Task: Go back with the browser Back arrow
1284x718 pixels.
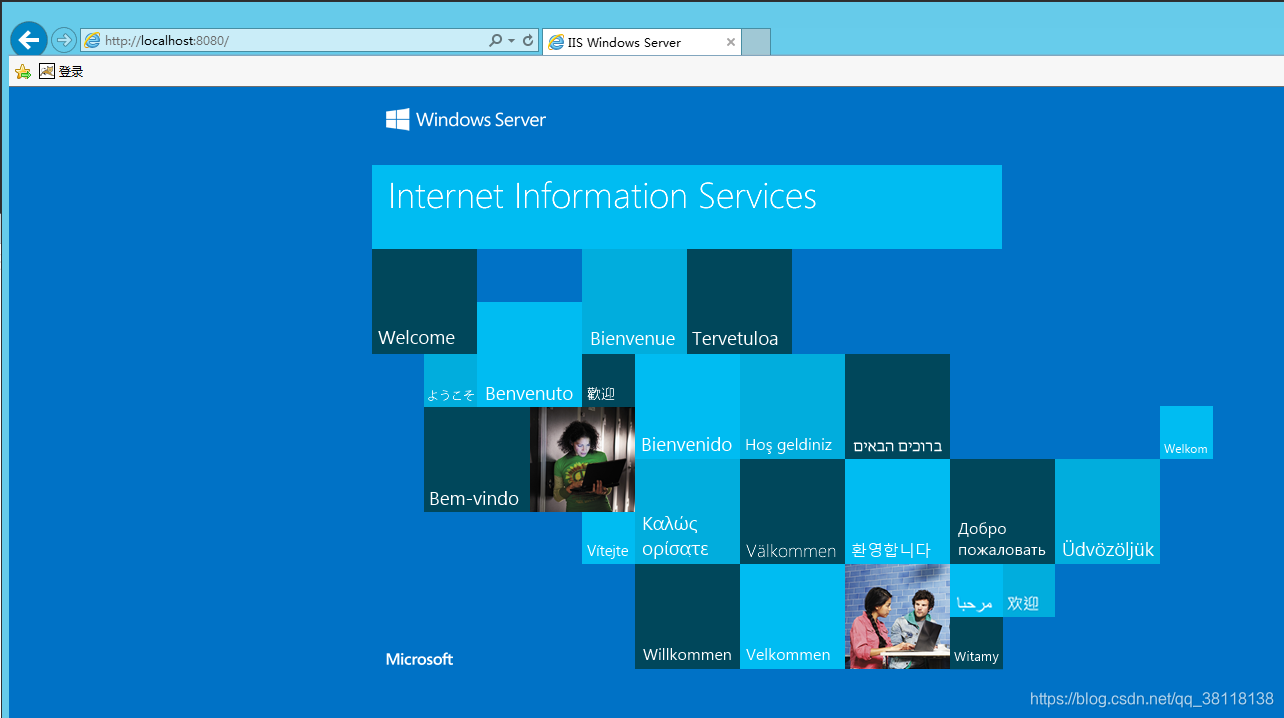Action: point(29,40)
